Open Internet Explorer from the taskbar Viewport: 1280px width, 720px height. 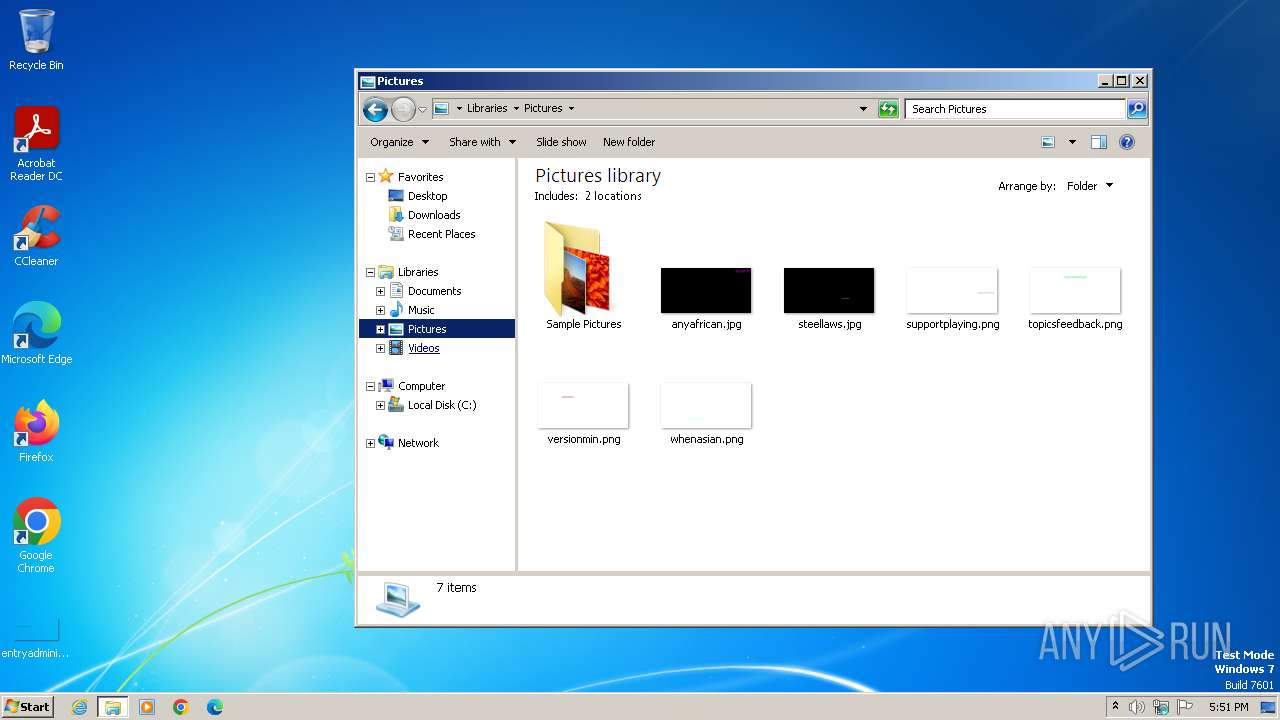tap(79, 707)
